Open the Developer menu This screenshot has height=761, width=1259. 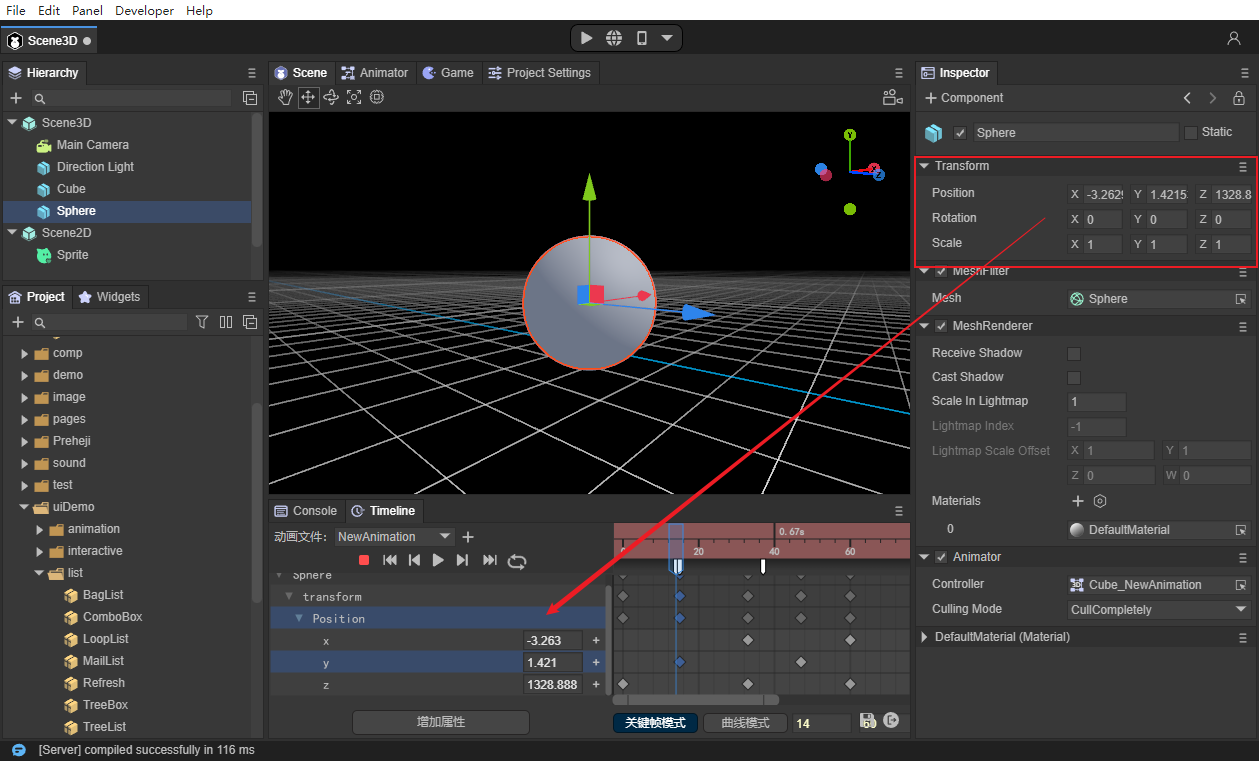144,10
